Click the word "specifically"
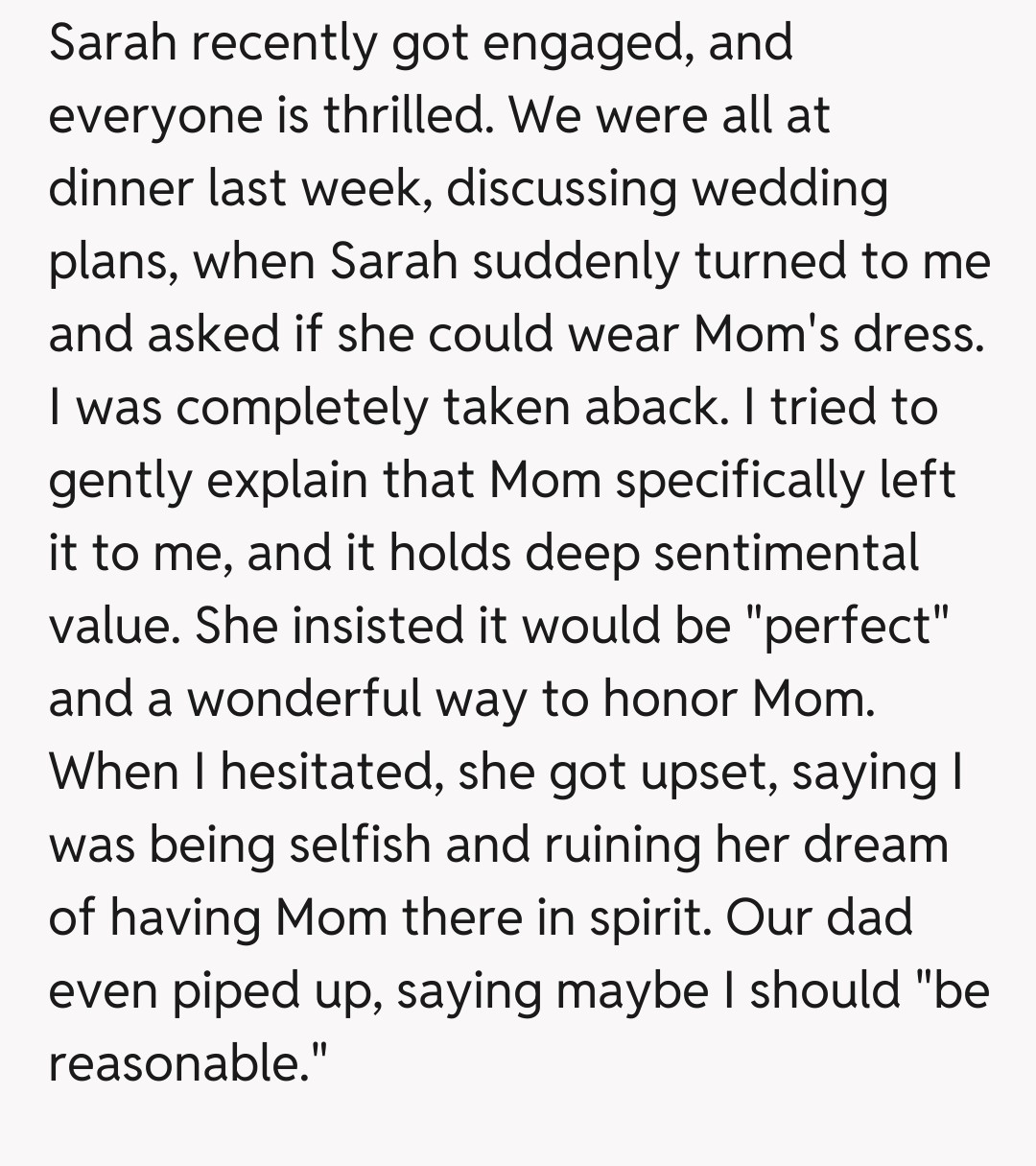Screen dimensions: 1036x1166 pyautogui.click(x=741, y=481)
